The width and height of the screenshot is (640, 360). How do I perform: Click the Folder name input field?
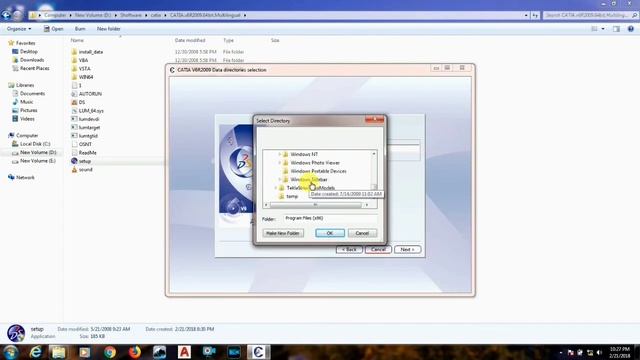click(330, 218)
